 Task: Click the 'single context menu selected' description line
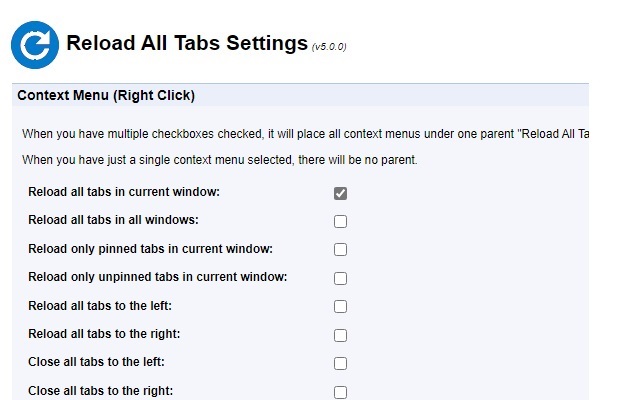(220, 160)
